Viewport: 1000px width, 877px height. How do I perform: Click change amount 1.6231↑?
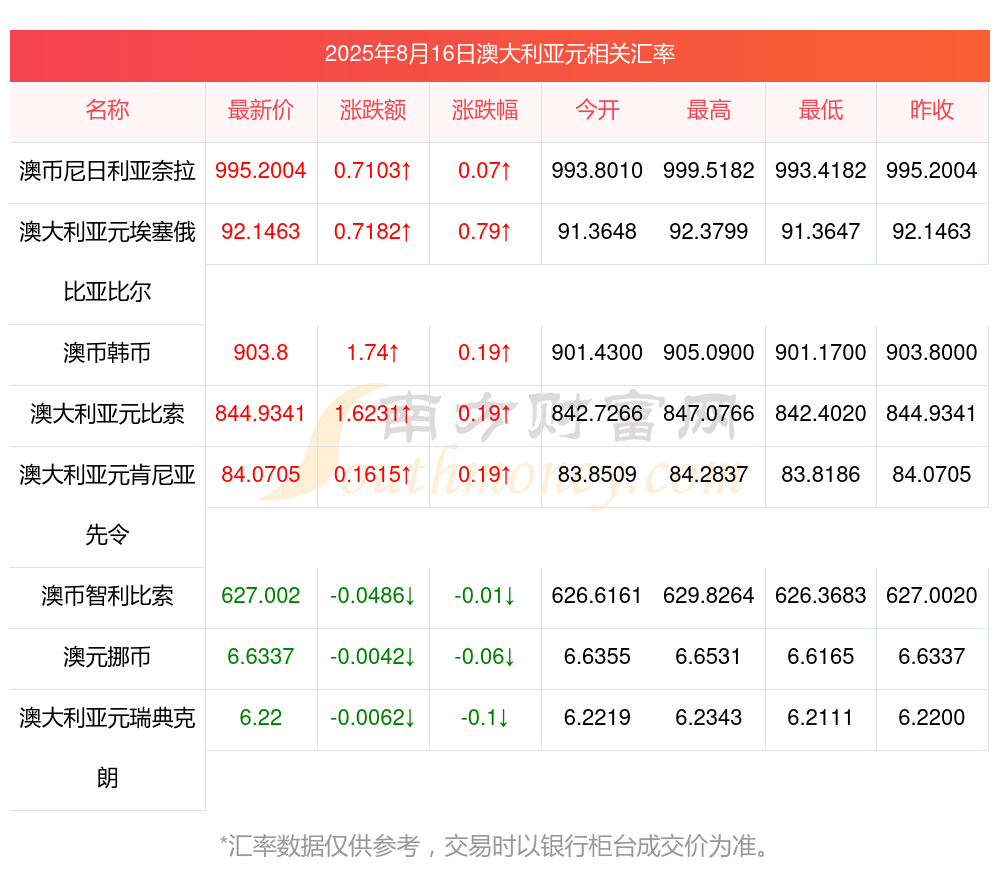tap(373, 413)
